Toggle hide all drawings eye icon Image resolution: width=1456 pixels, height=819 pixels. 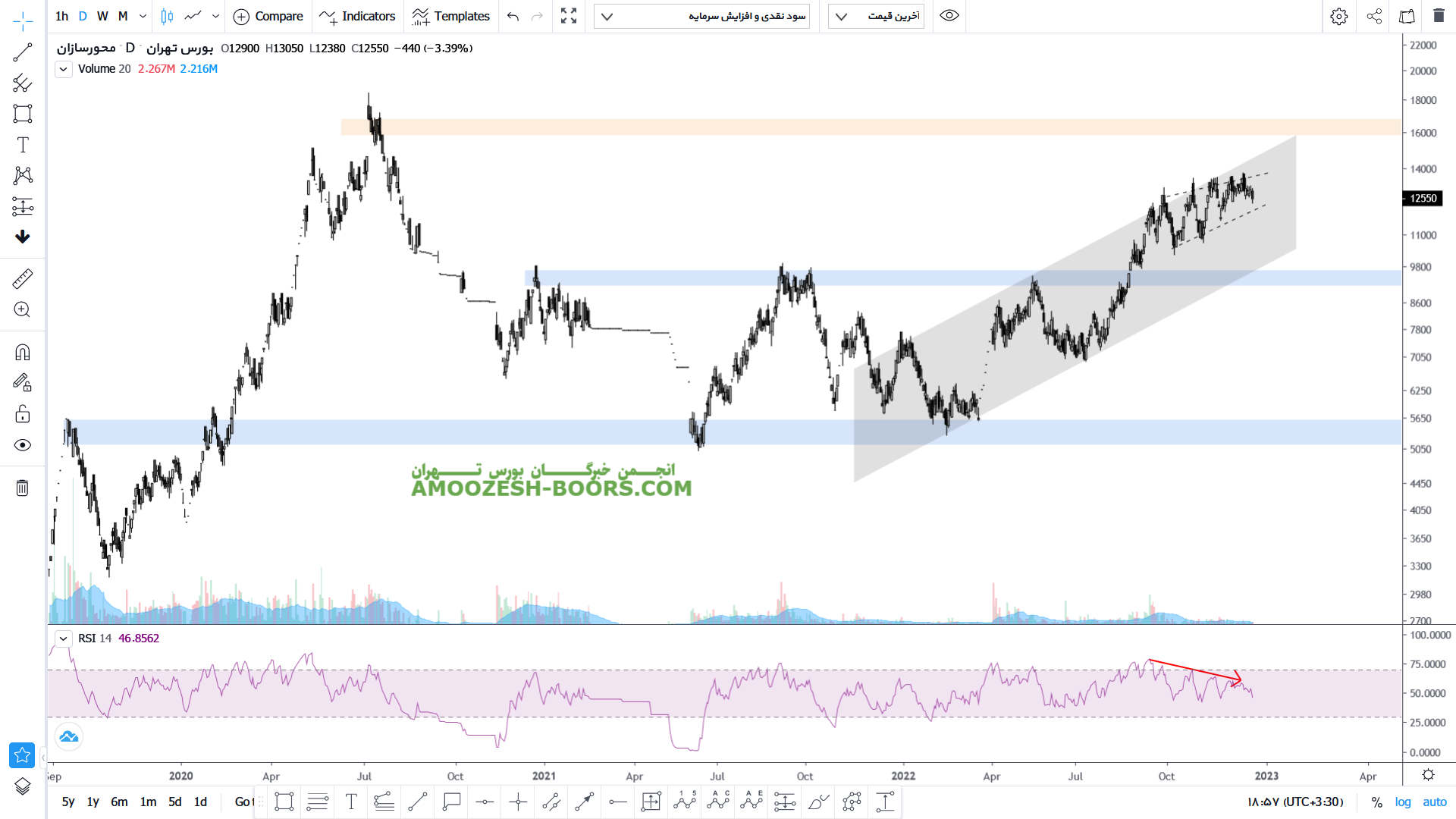click(23, 445)
